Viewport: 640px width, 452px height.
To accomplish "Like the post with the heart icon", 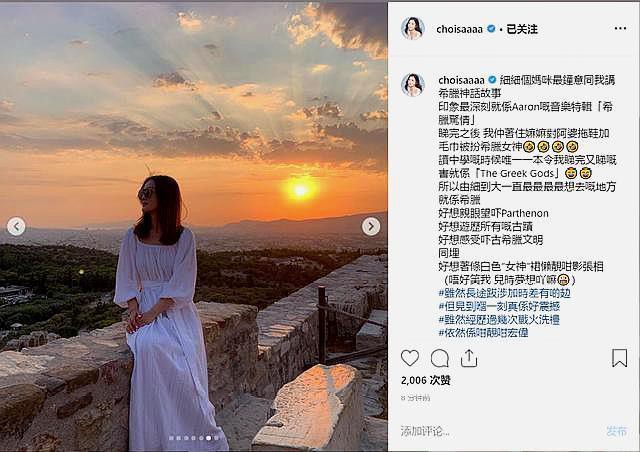I will pyautogui.click(x=410, y=358).
